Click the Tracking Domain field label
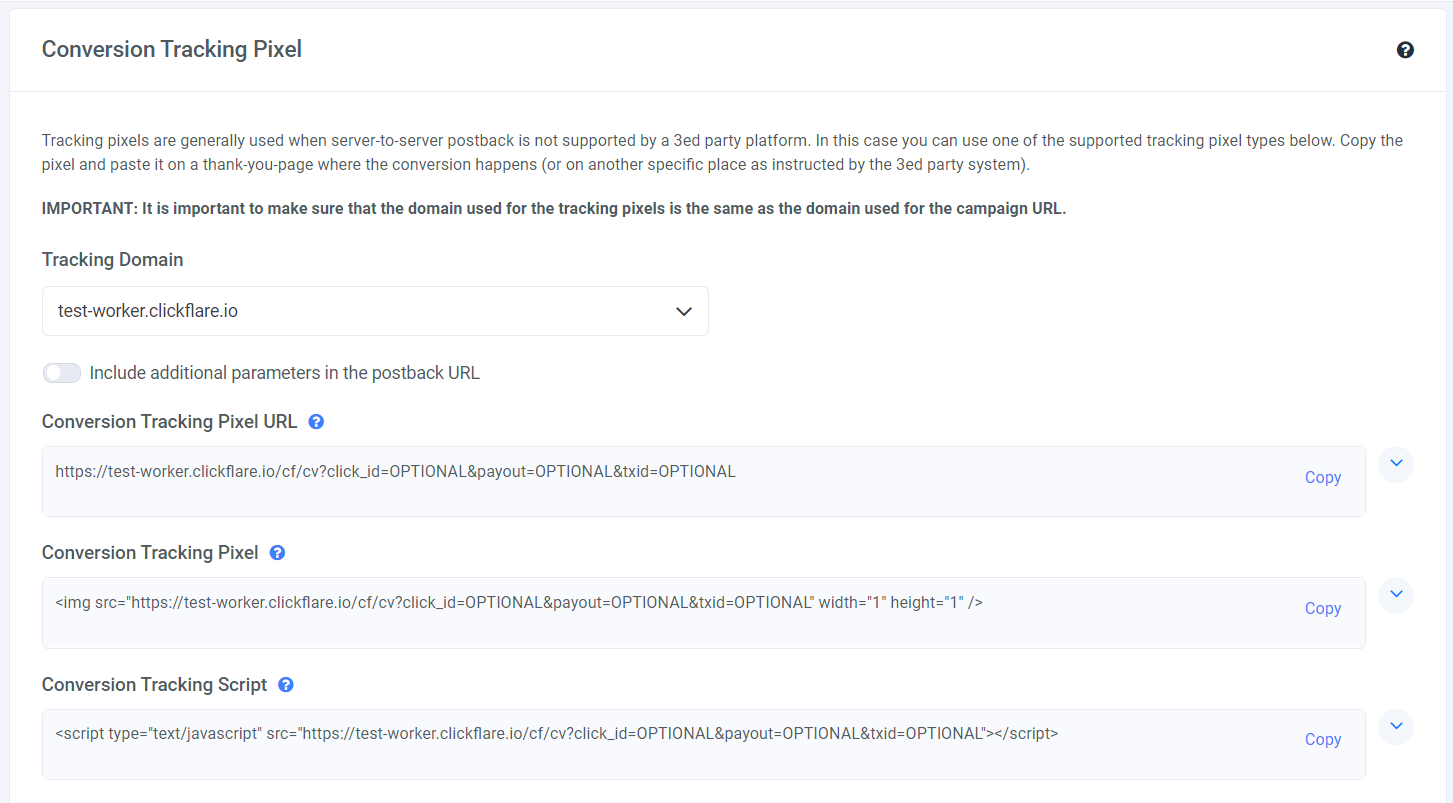The height and width of the screenshot is (803, 1453). tap(113, 260)
